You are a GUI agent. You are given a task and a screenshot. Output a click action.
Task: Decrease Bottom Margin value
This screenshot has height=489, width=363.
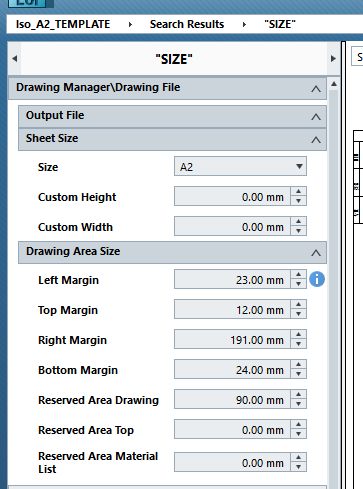click(x=299, y=374)
